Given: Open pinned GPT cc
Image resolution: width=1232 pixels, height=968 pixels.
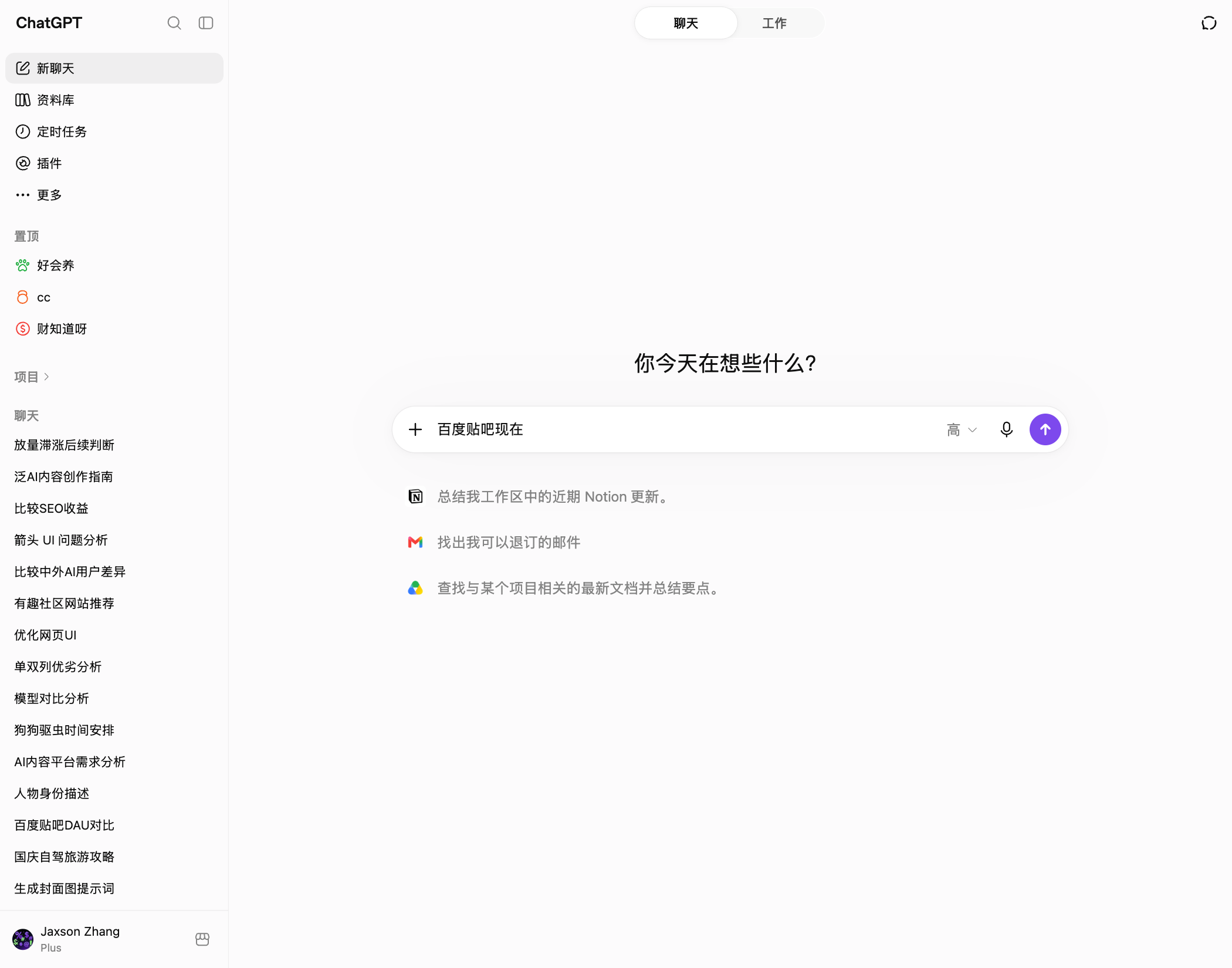Looking at the screenshot, I should pos(114,297).
